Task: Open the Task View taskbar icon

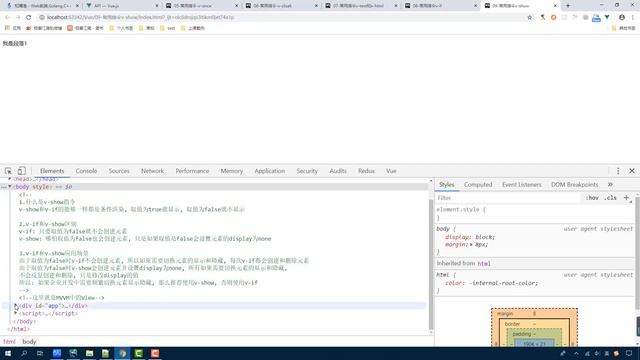Action: (x=40, y=353)
